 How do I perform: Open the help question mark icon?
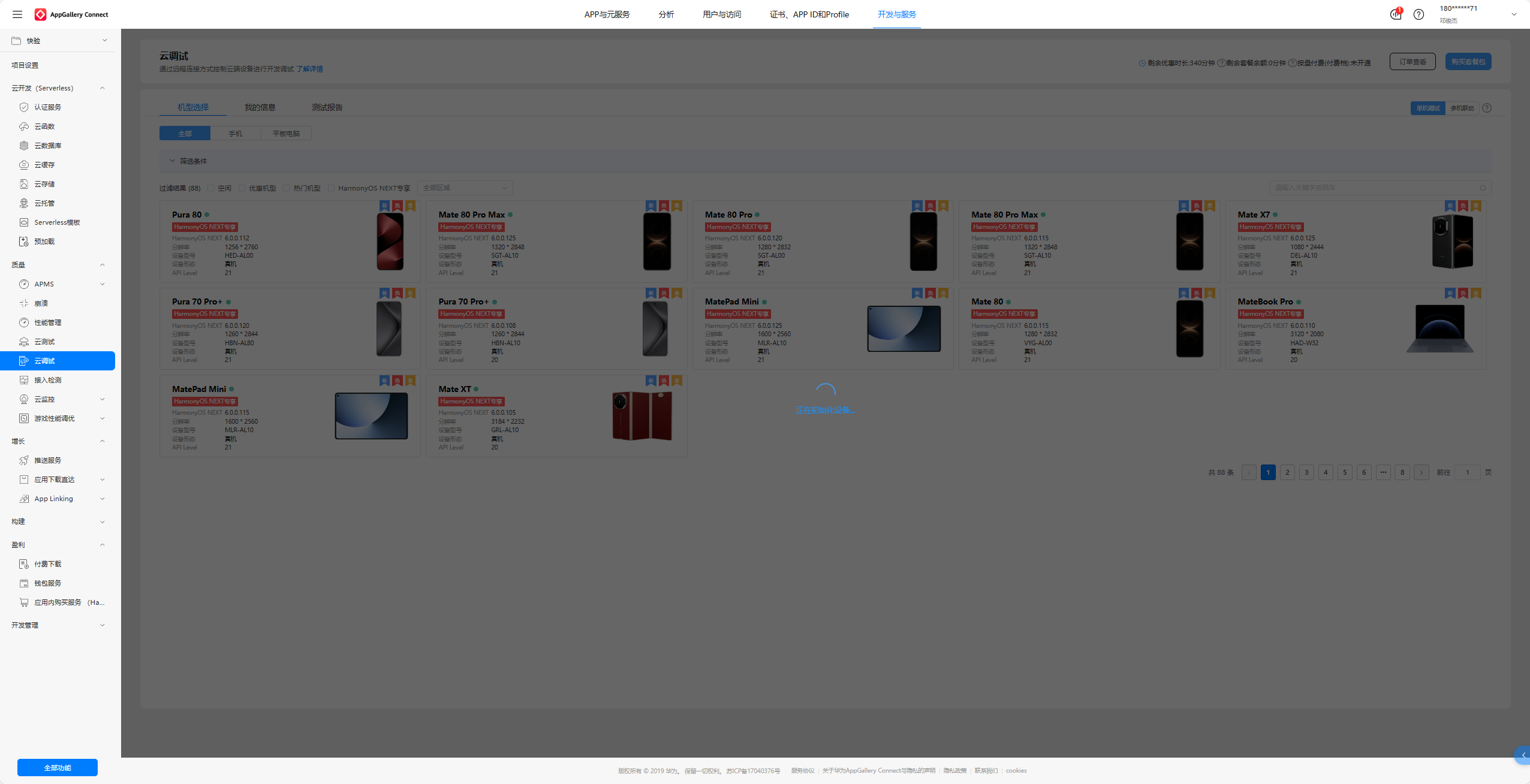click(x=1418, y=14)
